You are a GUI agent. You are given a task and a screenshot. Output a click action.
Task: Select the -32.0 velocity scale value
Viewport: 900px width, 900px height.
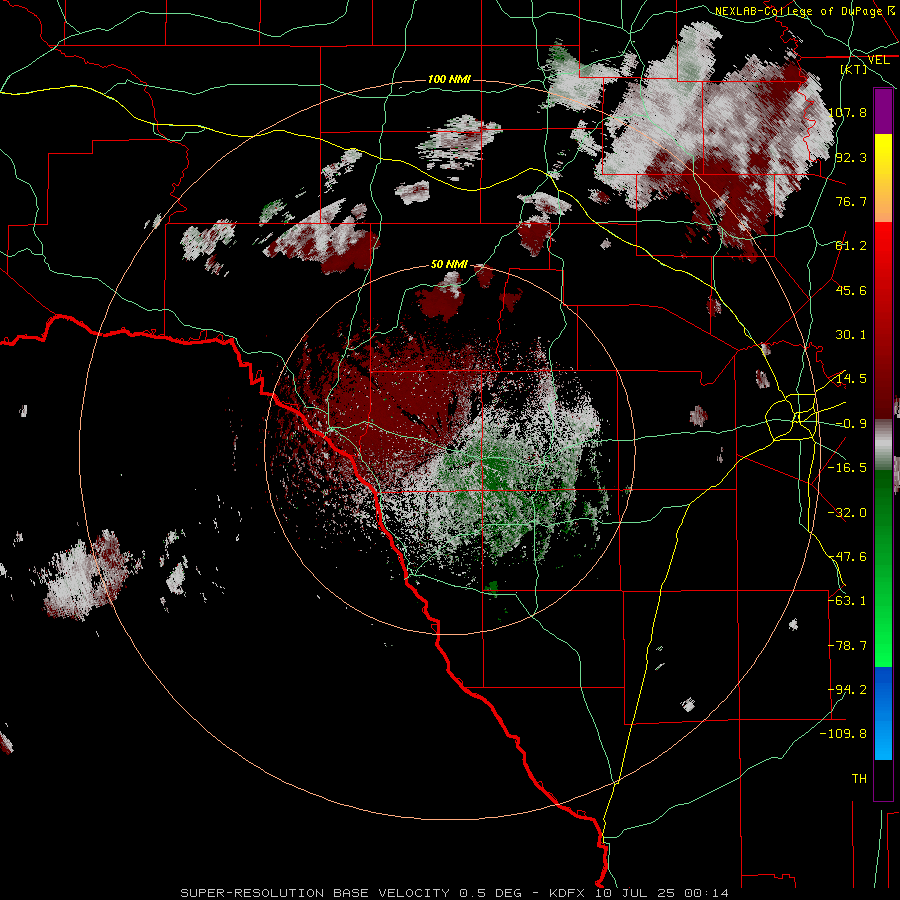click(x=847, y=513)
